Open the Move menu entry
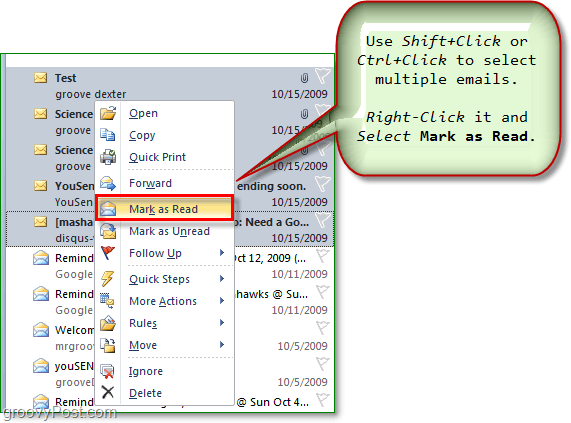571x423 pixels. click(x=165, y=345)
